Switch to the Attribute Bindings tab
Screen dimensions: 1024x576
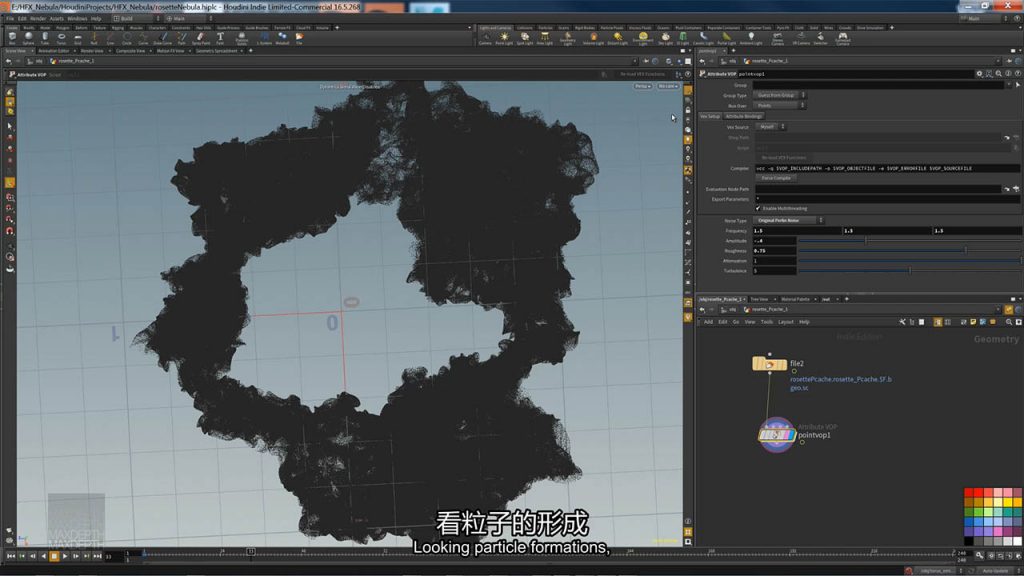point(743,116)
